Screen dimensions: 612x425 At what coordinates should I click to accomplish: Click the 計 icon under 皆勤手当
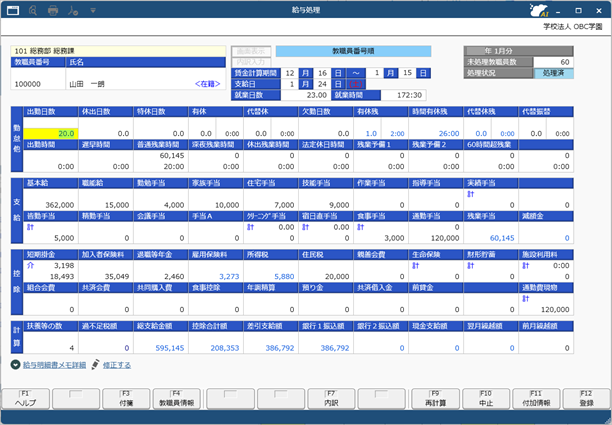point(30,227)
